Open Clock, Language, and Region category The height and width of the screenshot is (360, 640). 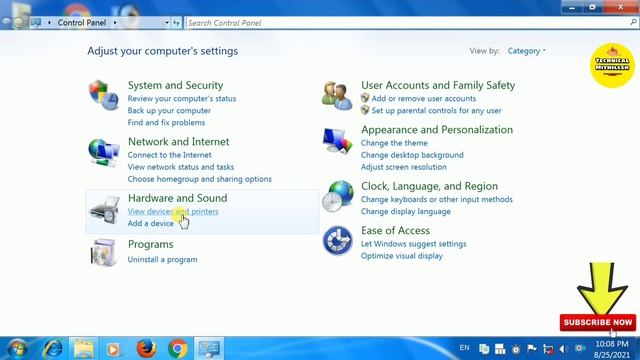(429, 186)
